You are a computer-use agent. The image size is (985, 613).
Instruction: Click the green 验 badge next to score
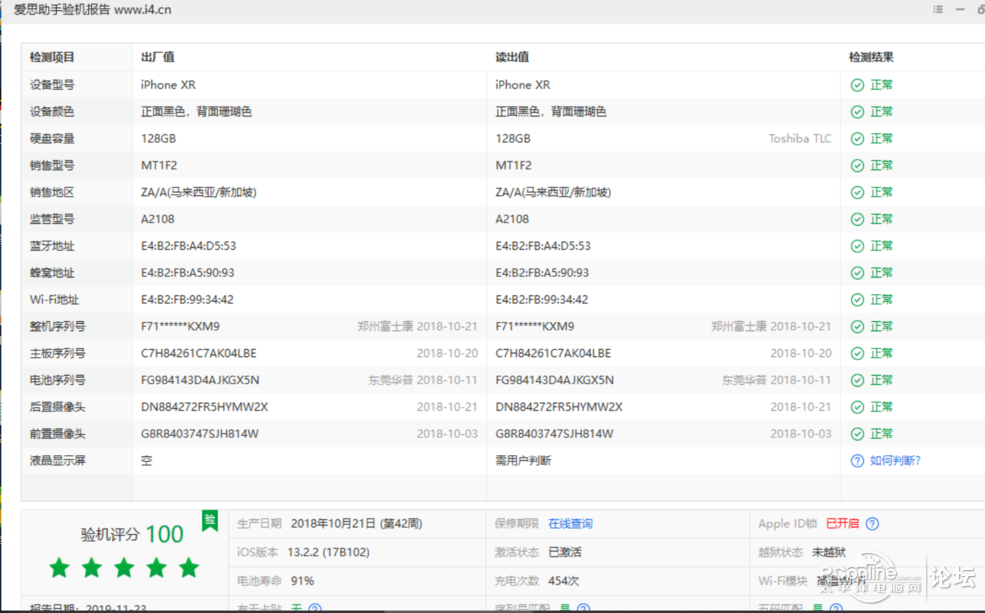pos(210,521)
